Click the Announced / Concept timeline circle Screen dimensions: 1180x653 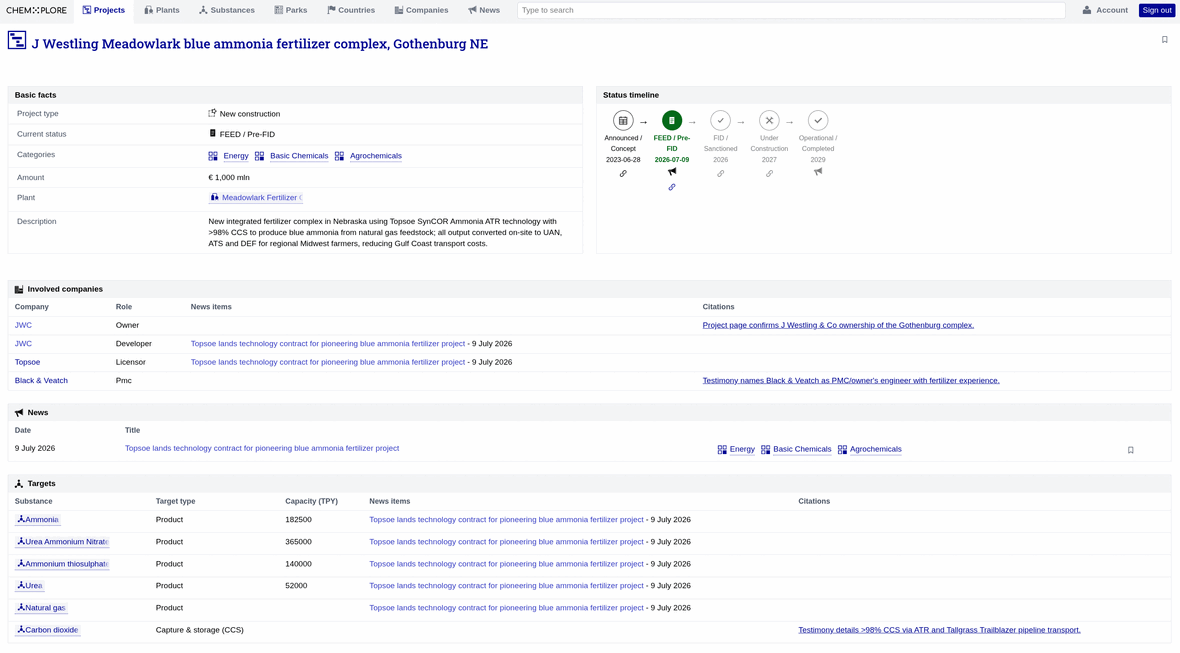(x=623, y=120)
